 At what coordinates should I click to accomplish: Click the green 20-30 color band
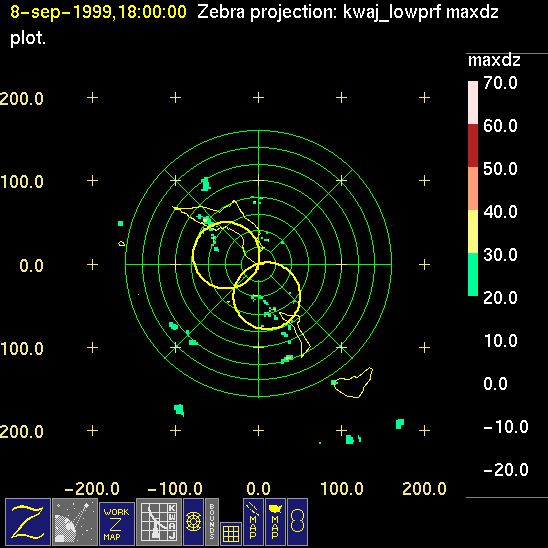pos(473,275)
